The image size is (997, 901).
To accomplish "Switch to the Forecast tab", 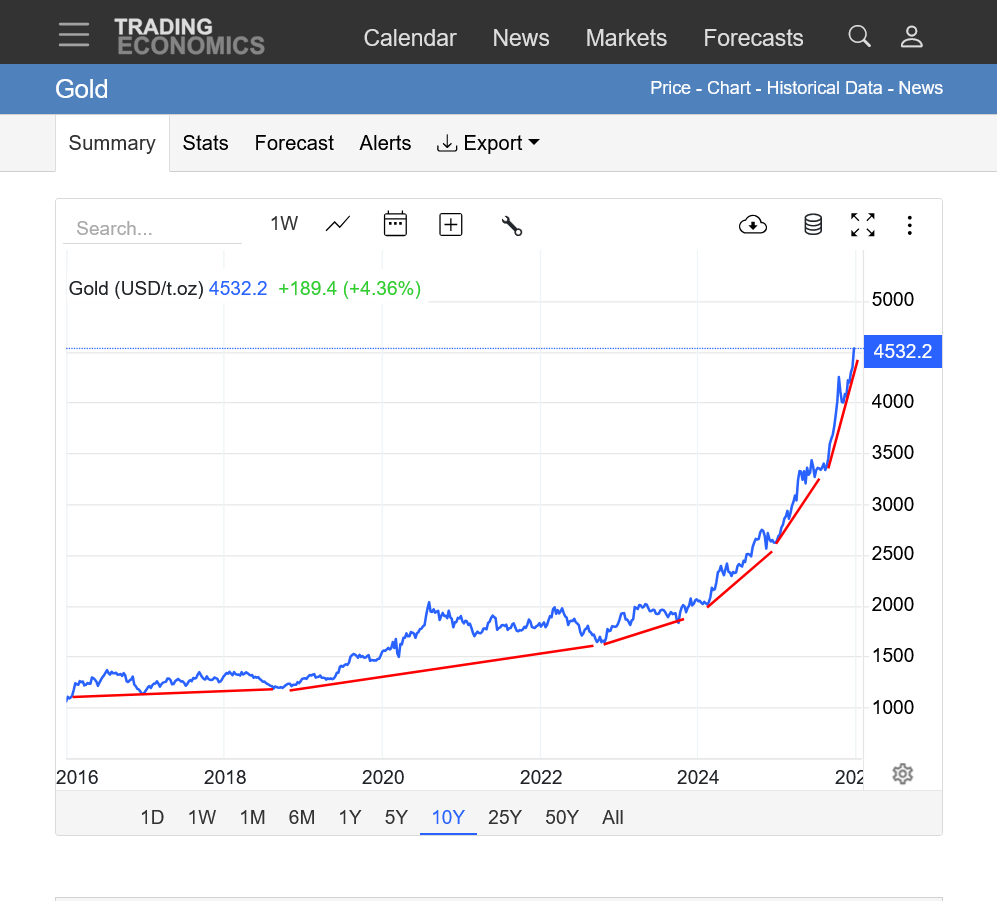I will [x=294, y=143].
